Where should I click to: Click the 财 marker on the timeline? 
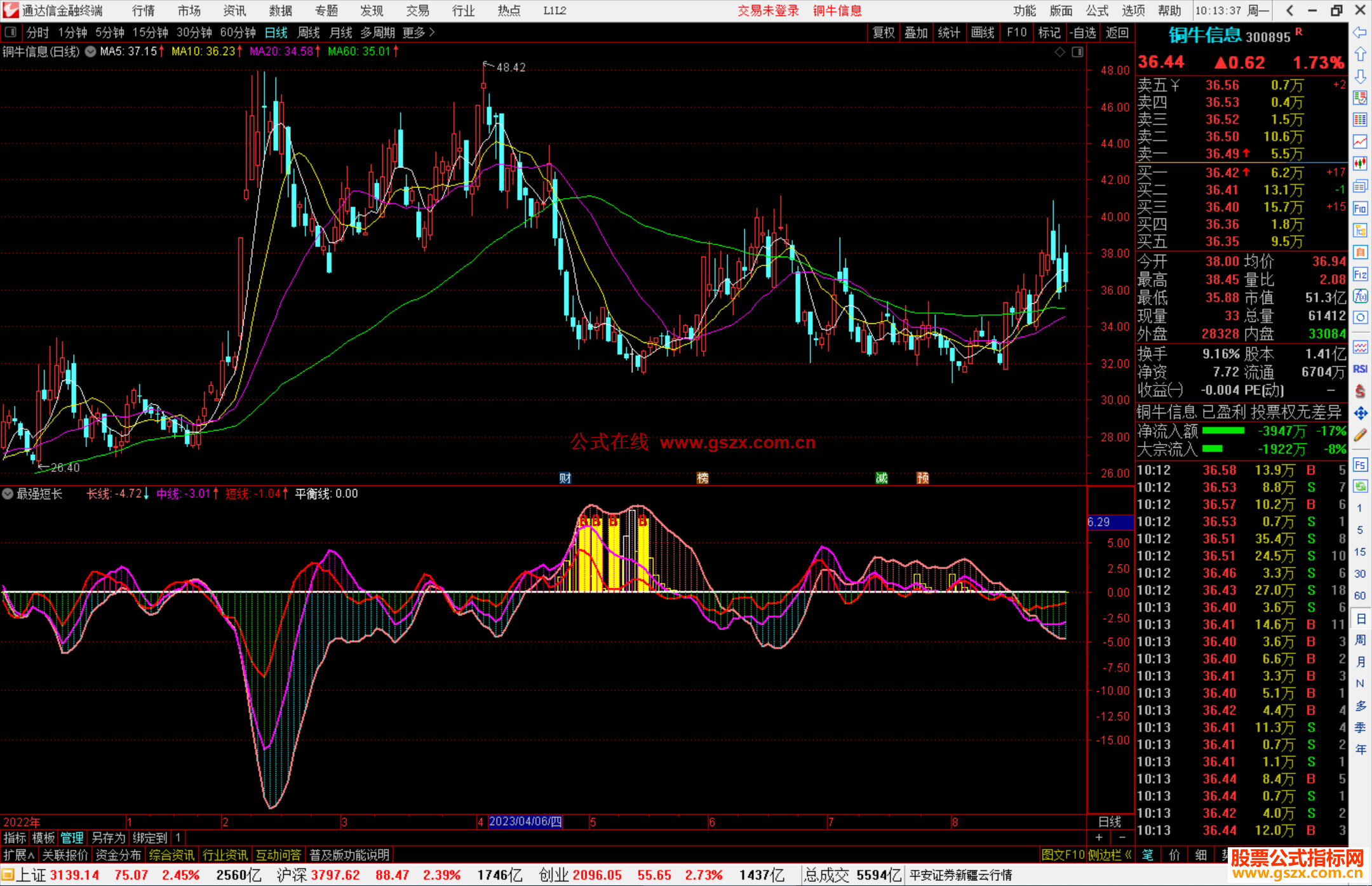tap(565, 478)
